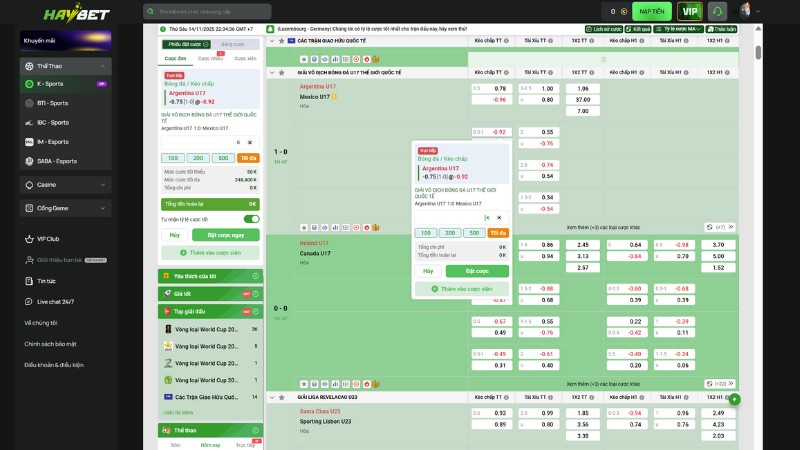Expand more bets arrow next to (+7)
This screenshot has width=800, height=450.
pyautogui.click(x=731, y=227)
